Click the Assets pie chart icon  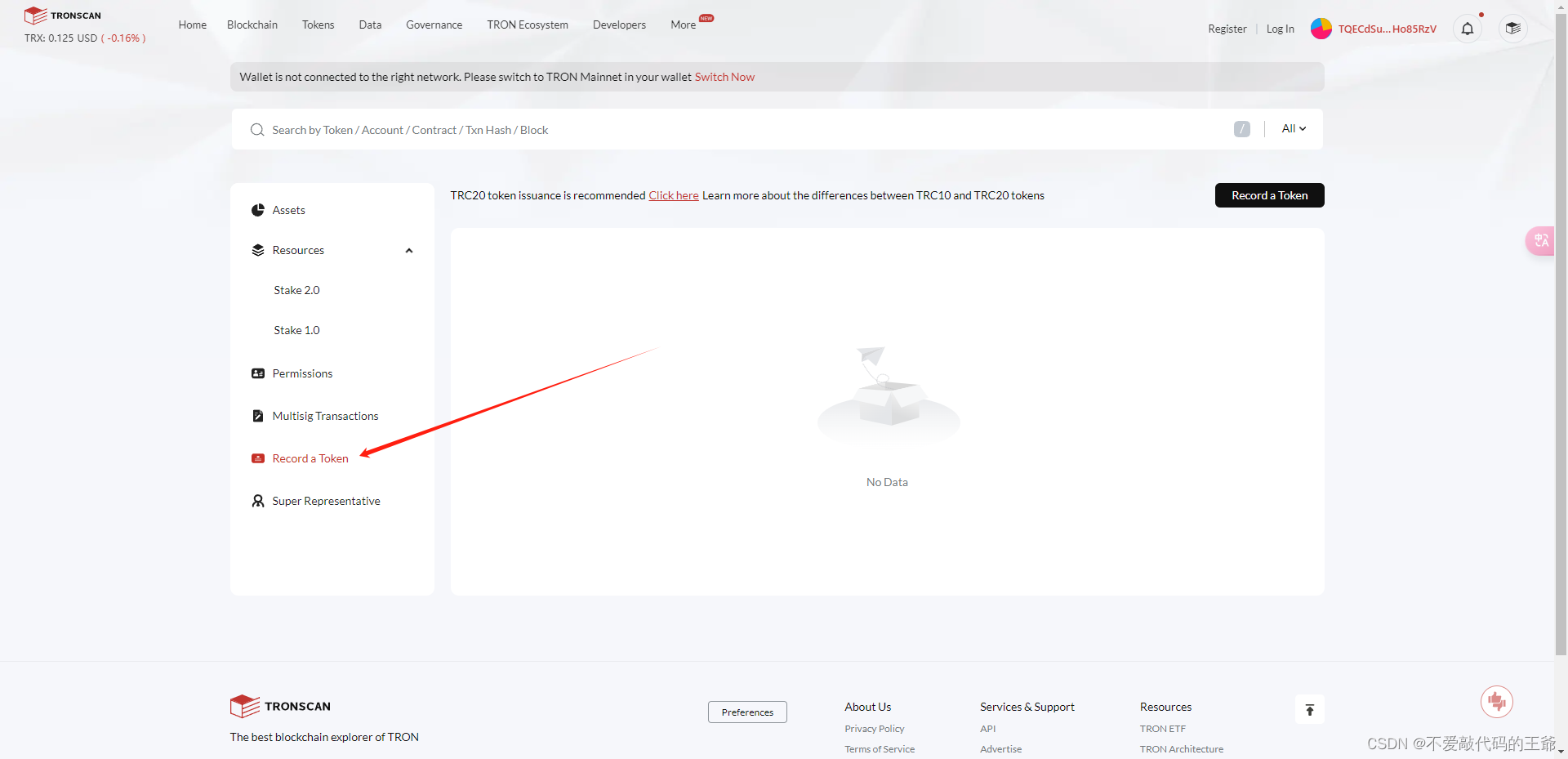point(258,210)
